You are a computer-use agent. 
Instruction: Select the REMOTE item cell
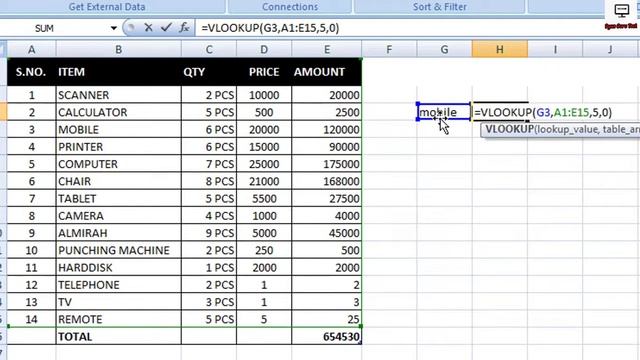click(x=118, y=319)
